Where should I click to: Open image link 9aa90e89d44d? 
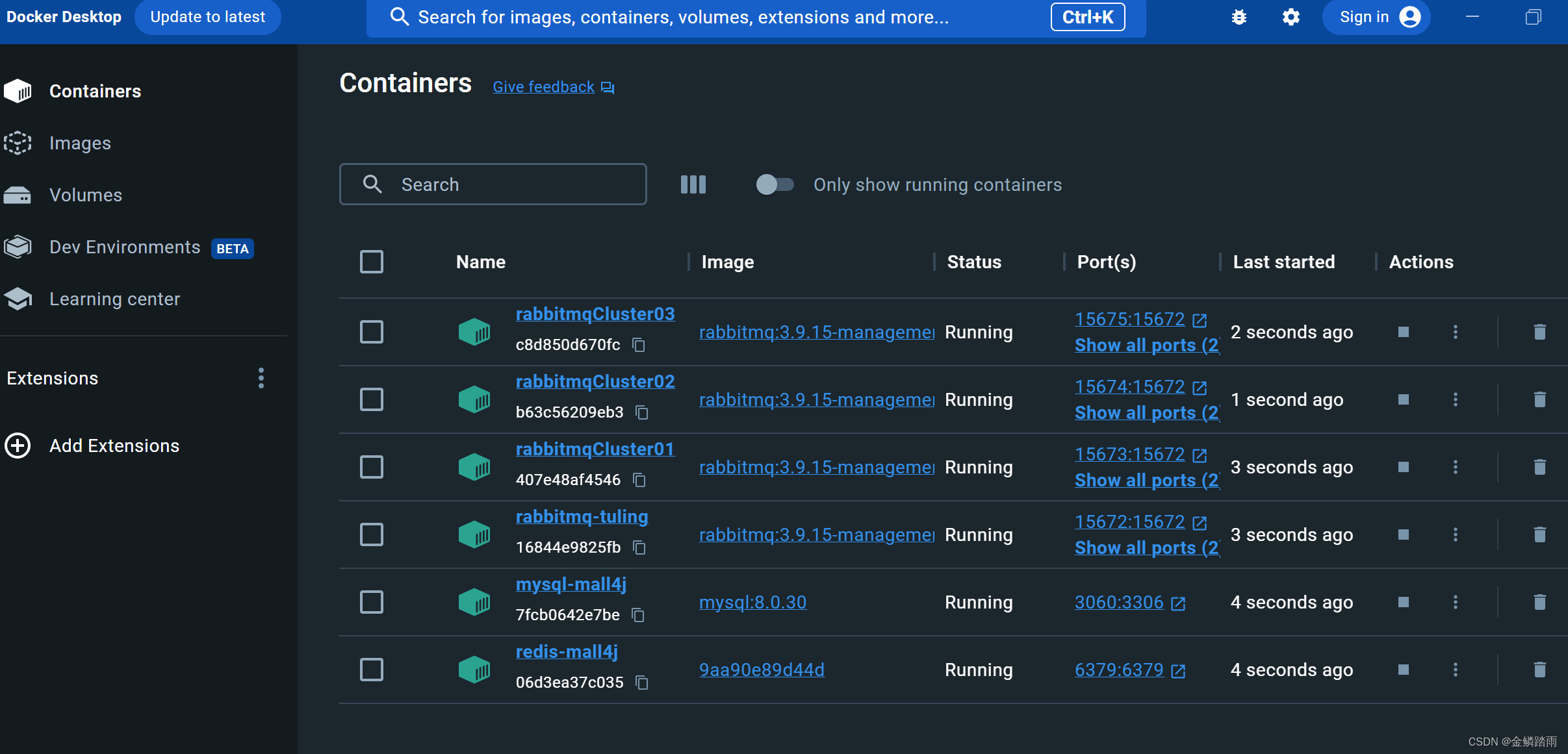coord(762,670)
